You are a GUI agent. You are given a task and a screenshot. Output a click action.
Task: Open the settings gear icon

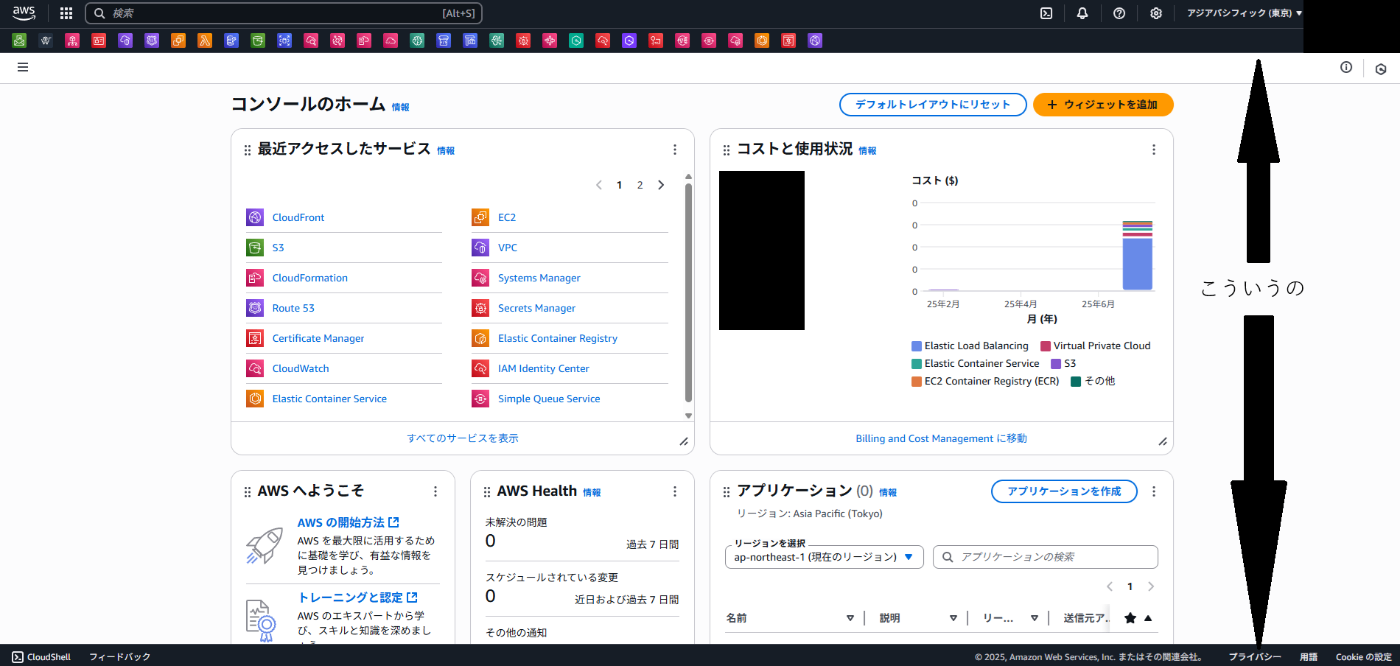pos(1156,13)
